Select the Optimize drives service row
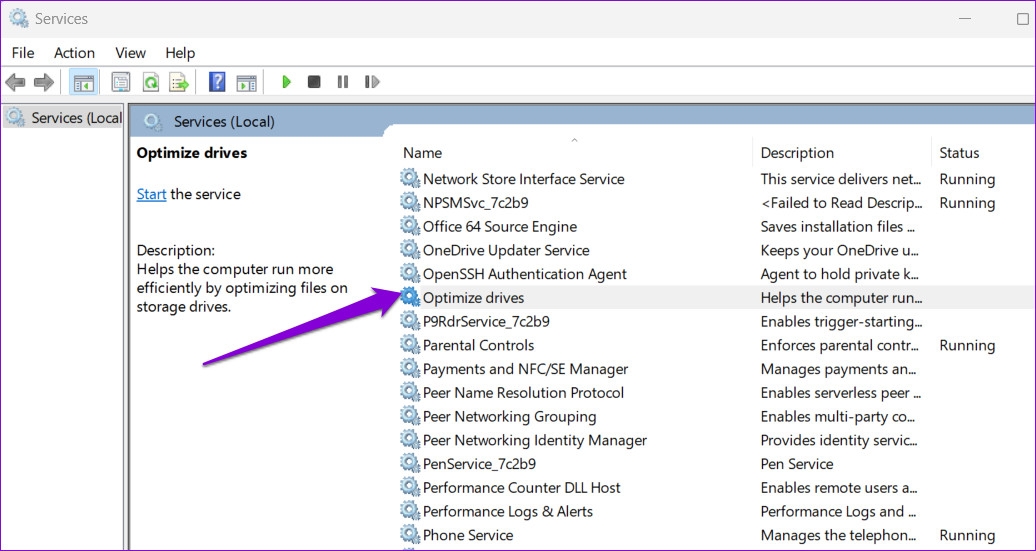The width and height of the screenshot is (1036, 551). 473,297
